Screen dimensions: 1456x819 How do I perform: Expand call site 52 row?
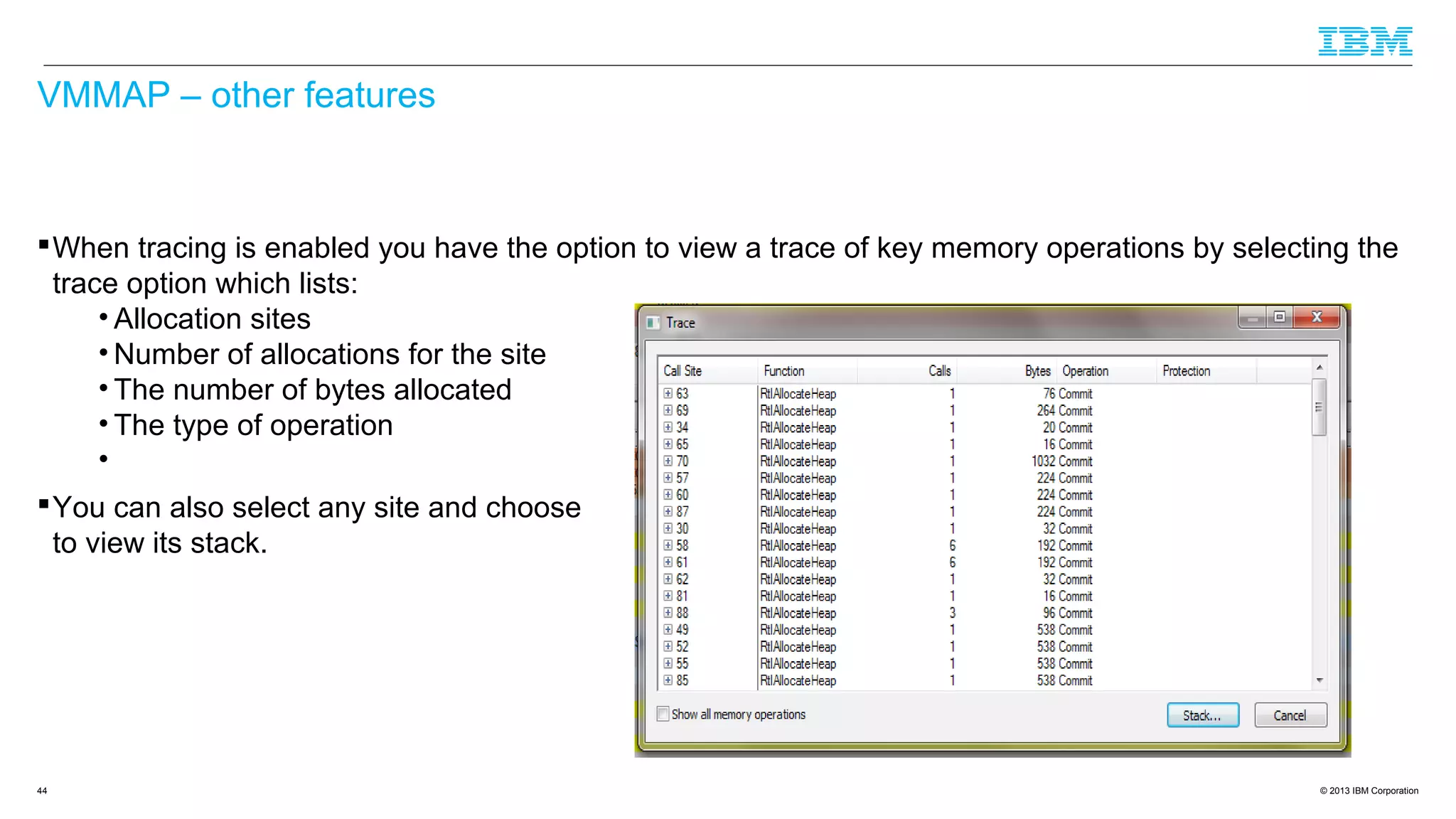(668, 647)
